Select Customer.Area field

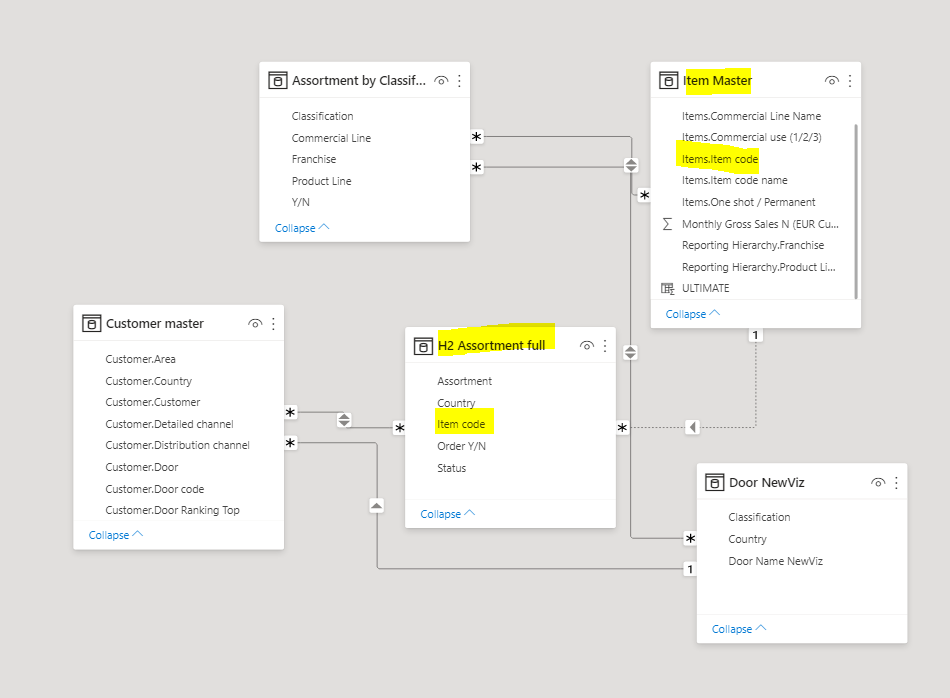click(141, 359)
